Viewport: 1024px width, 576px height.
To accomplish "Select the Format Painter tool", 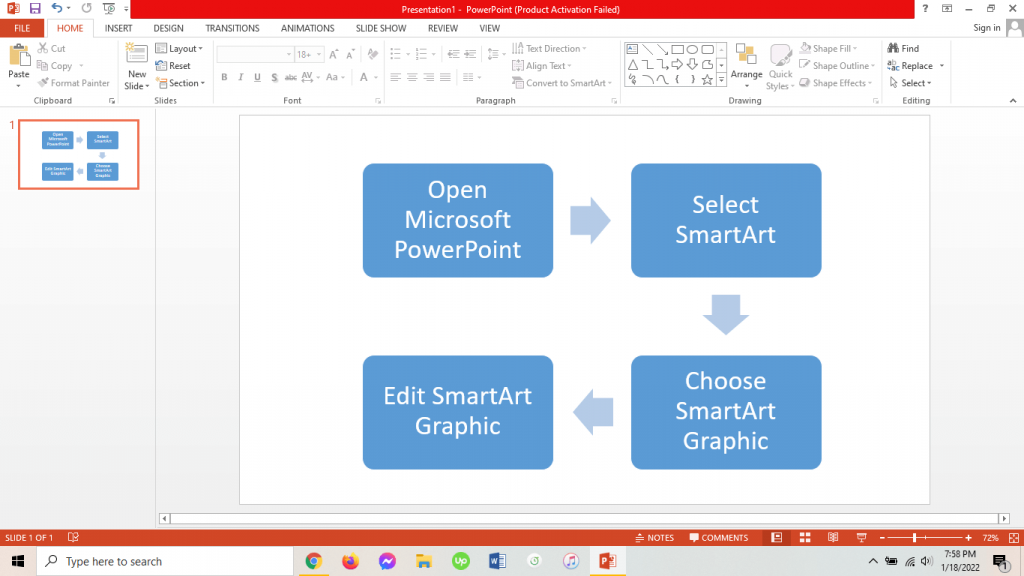I will coord(74,83).
